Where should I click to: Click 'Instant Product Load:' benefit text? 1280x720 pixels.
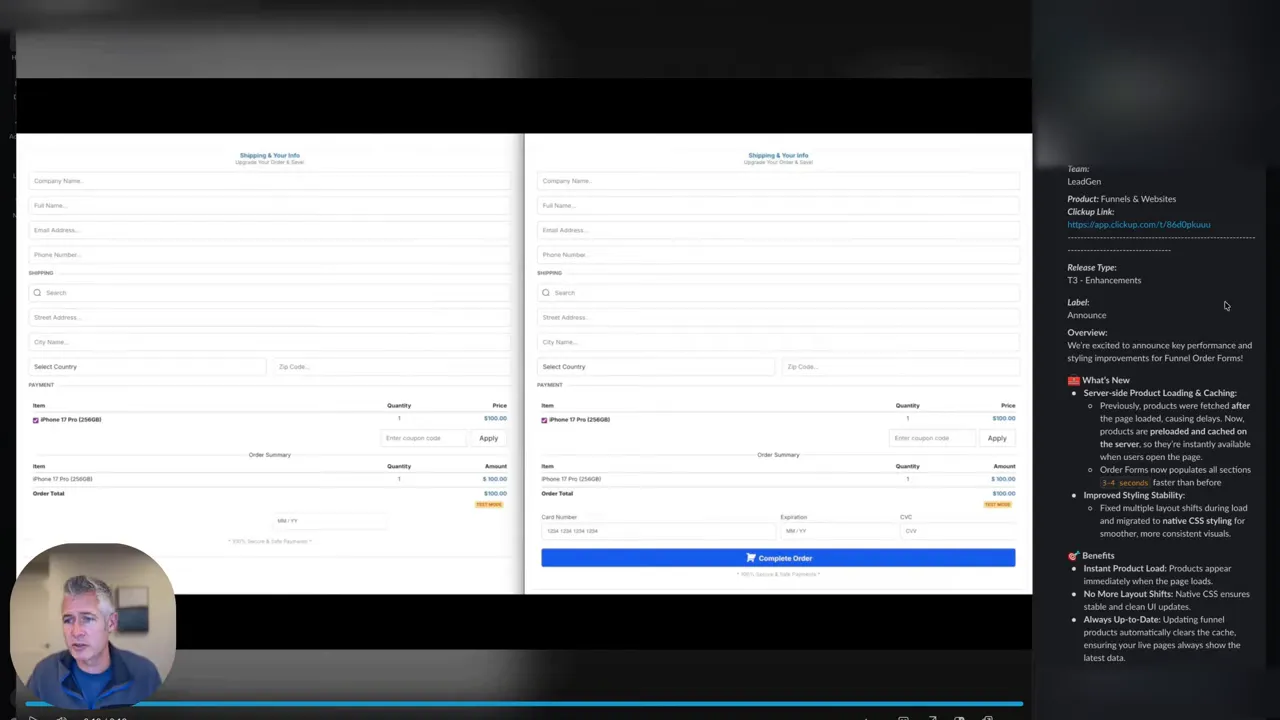[x=1124, y=569]
